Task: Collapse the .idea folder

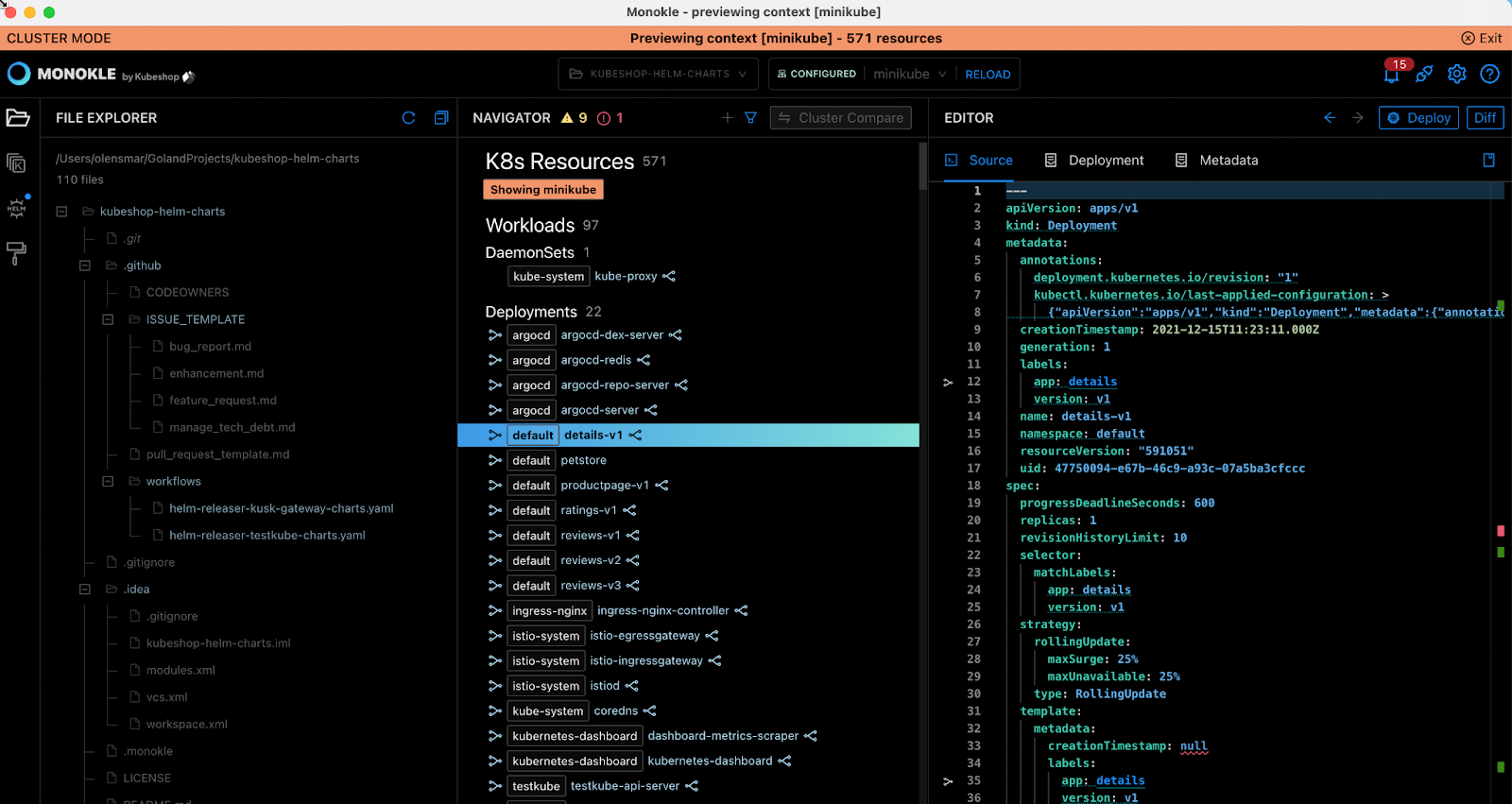Action: [85, 590]
